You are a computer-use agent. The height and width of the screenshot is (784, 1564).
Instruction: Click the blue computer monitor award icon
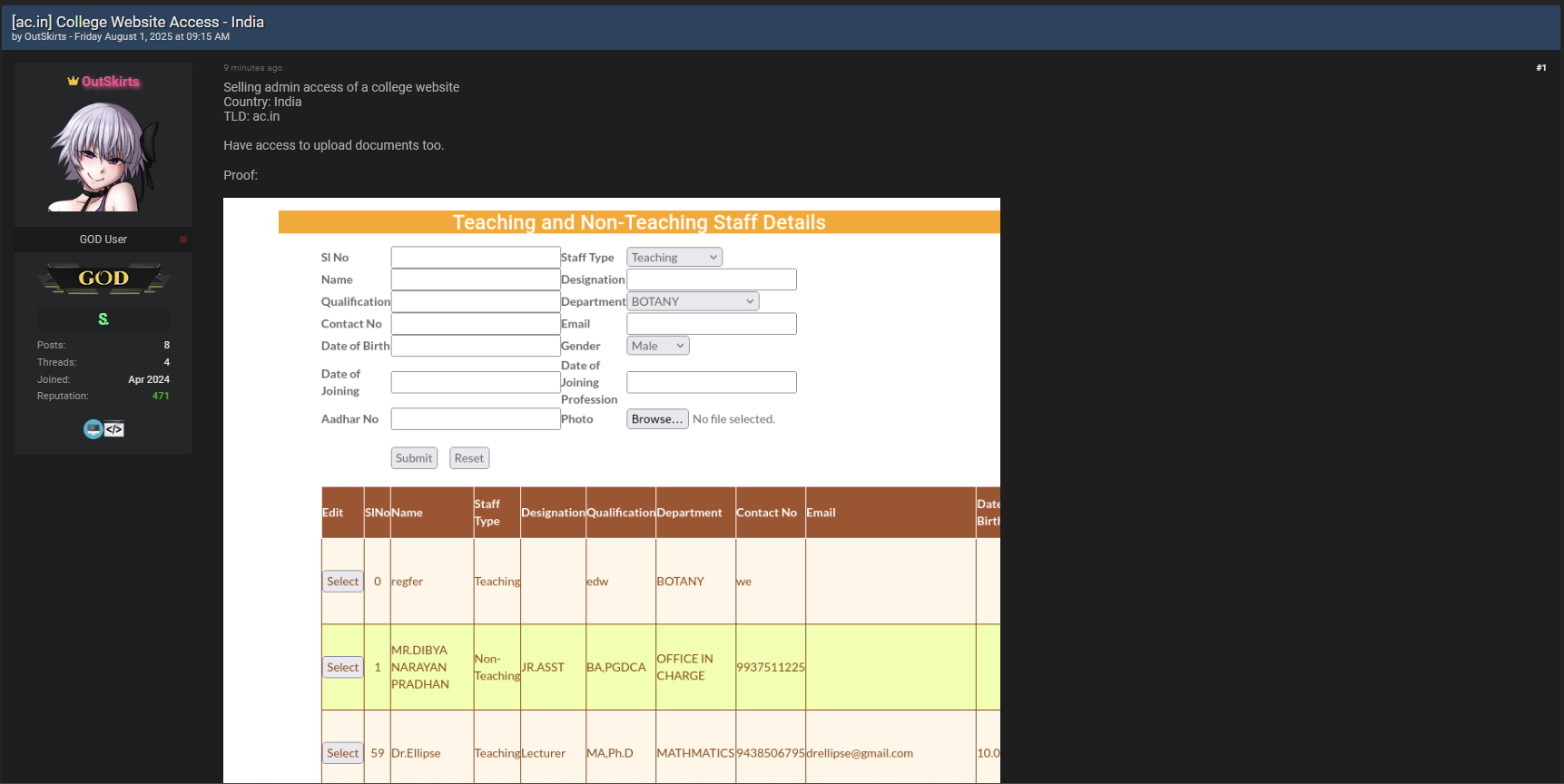(93, 429)
